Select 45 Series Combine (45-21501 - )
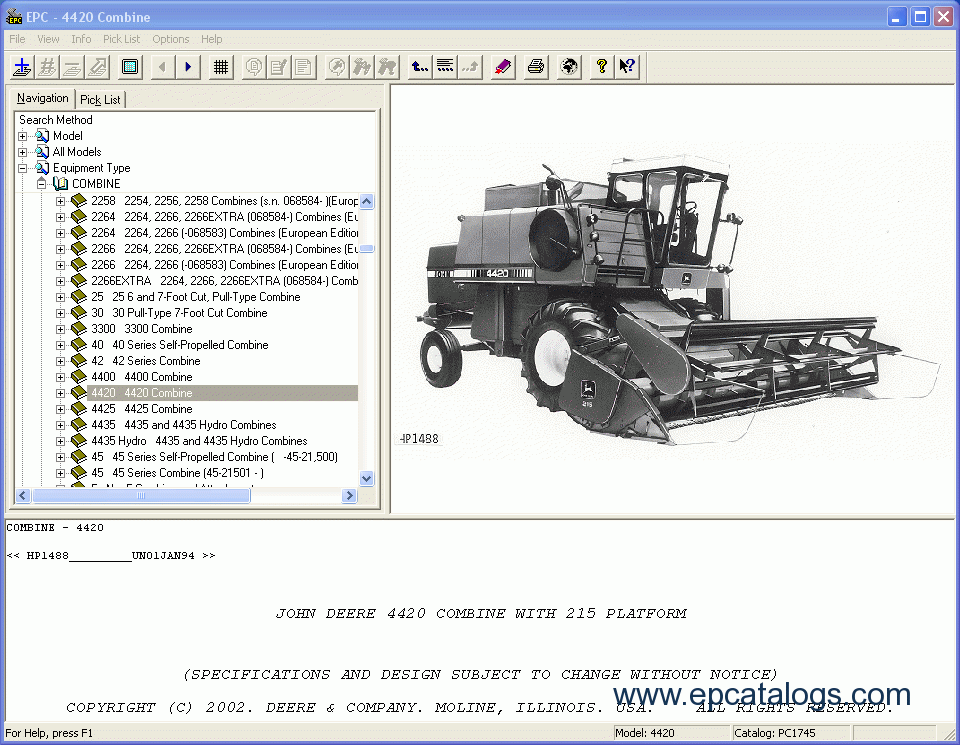 (177, 473)
